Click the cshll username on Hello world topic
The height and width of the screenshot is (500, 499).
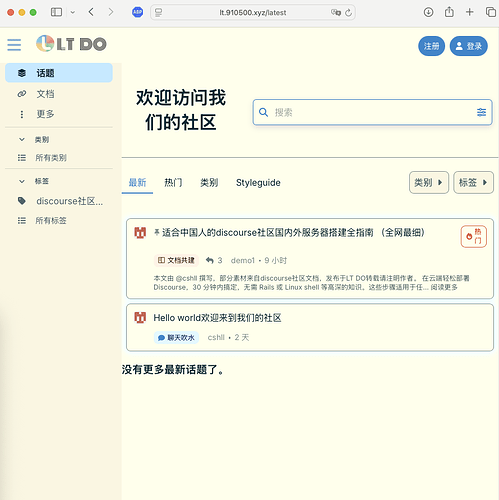(216, 337)
